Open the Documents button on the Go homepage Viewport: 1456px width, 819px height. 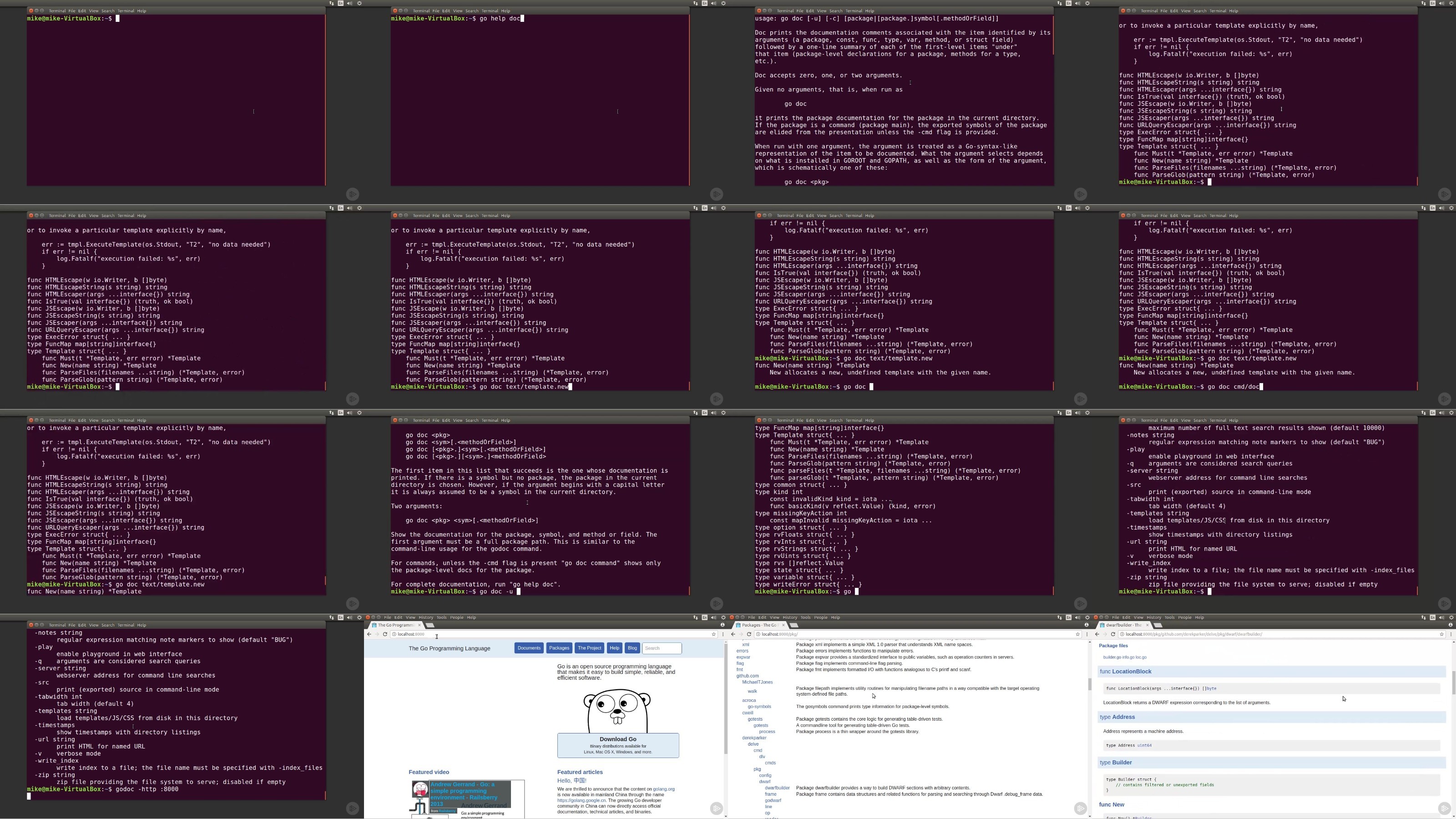point(529,648)
